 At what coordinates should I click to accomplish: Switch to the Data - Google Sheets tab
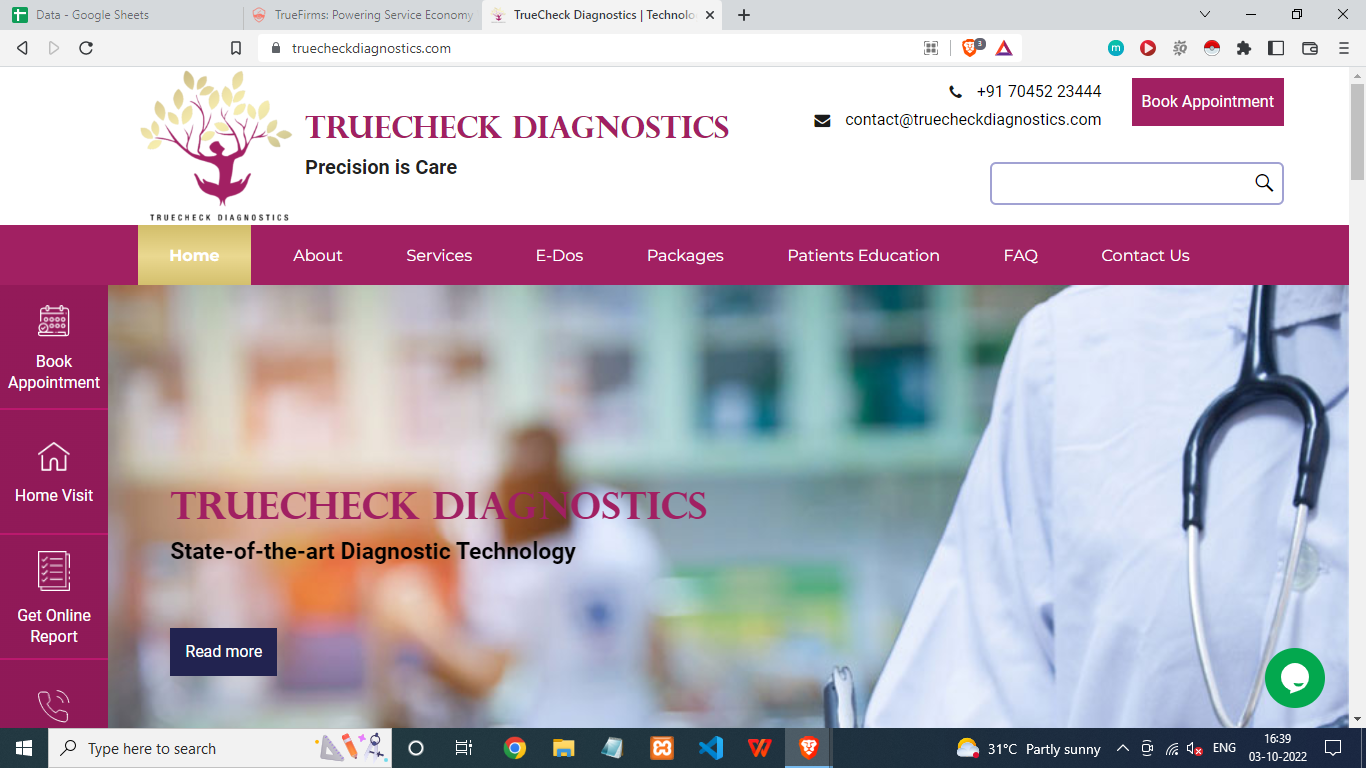tap(92, 15)
